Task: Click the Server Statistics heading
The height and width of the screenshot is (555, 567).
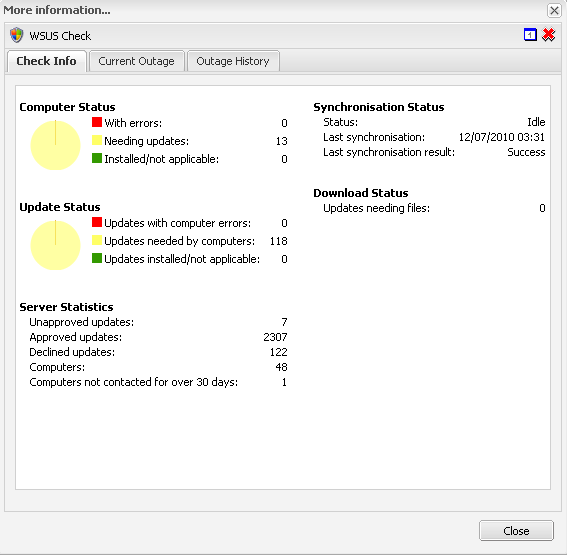Action: coord(66,307)
